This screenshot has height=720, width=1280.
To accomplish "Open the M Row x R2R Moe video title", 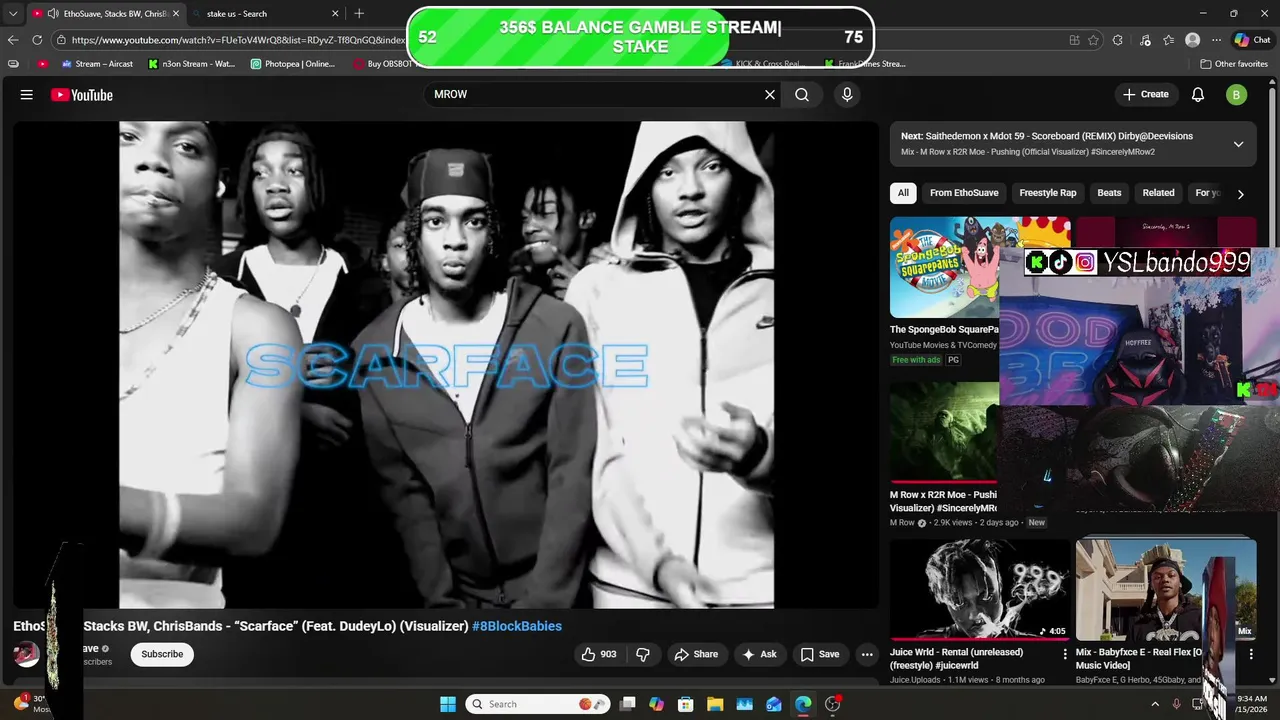I will (x=943, y=501).
